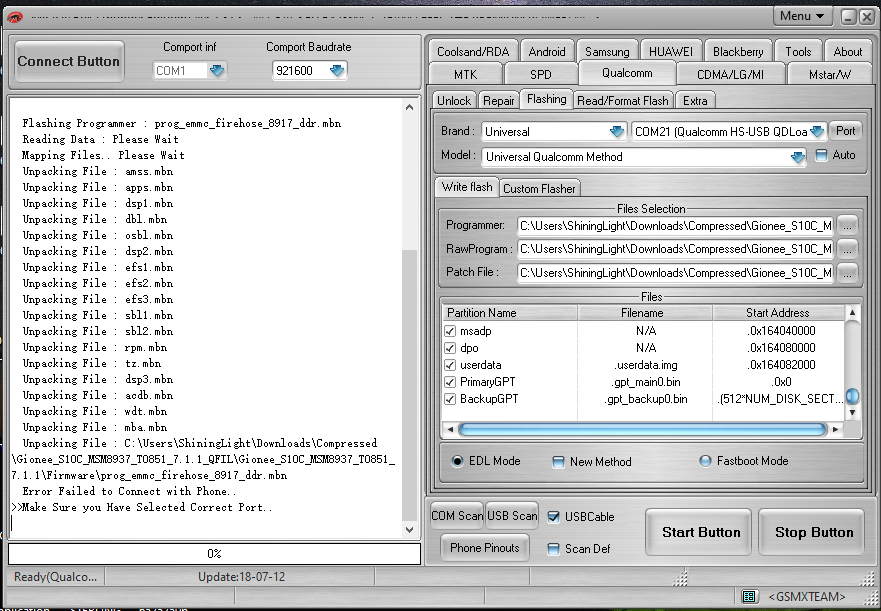Open the CDMA/LG/MI tab

(x=730, y=74)
